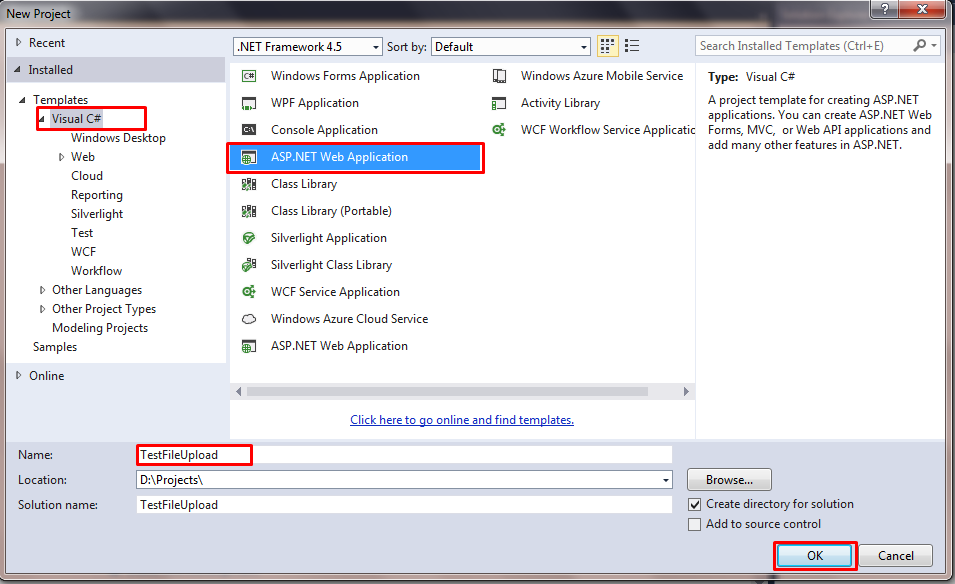Expand the Online section
955x584 pixels.
coord(18,376)
